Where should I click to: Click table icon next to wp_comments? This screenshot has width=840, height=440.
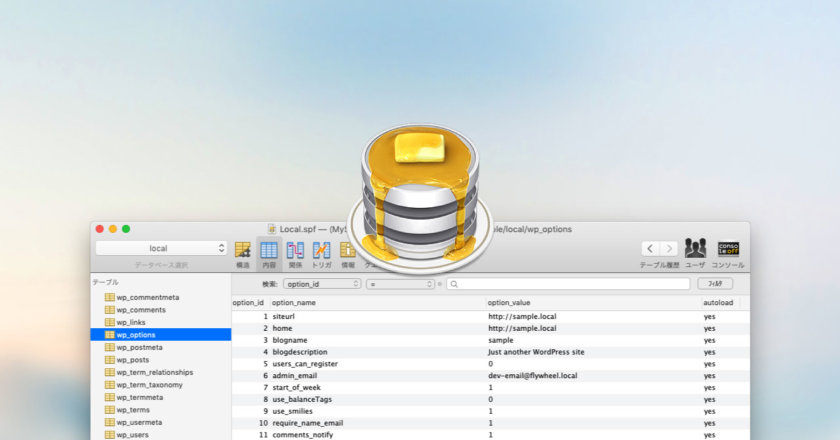pos(110,310)
